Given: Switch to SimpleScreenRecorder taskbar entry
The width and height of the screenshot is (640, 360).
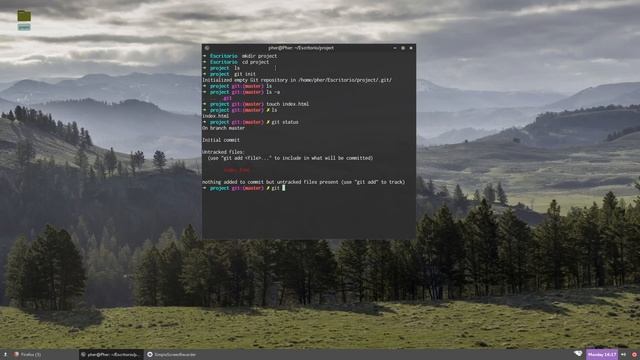Looking at the screenshot, I should [x=171, y=355].
